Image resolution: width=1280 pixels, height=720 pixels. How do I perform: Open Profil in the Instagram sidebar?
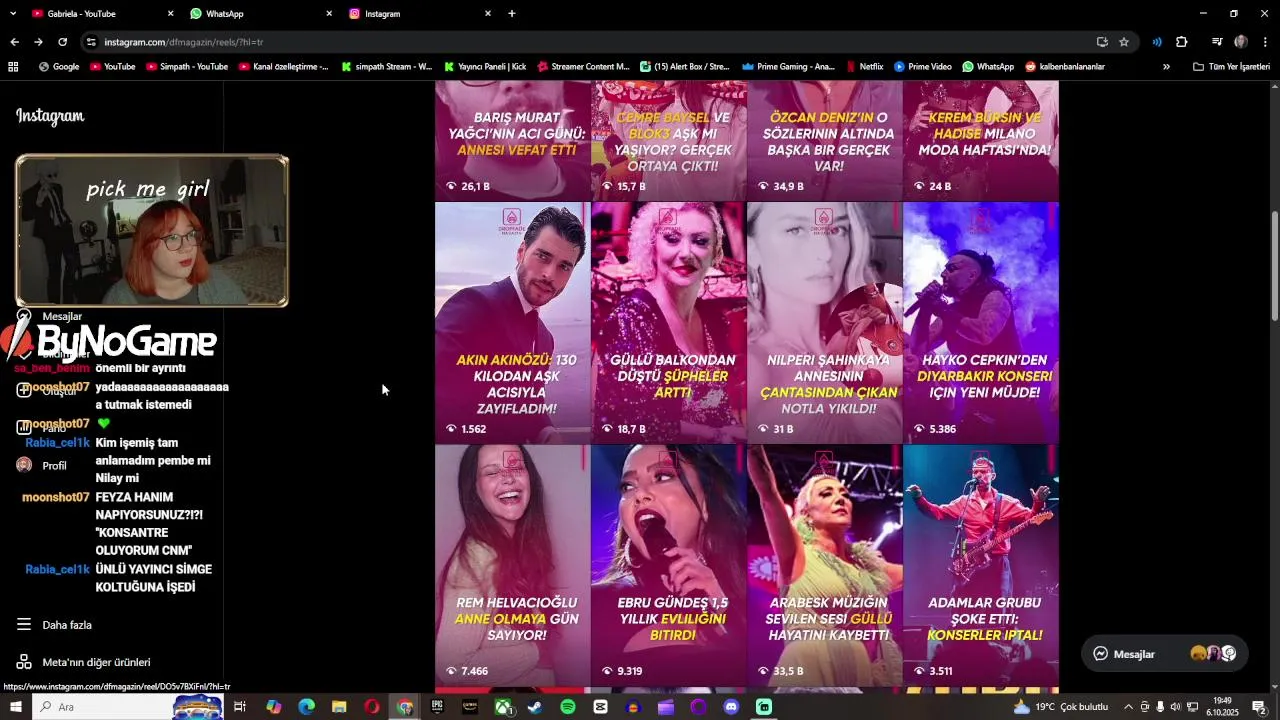click(41, 465)
